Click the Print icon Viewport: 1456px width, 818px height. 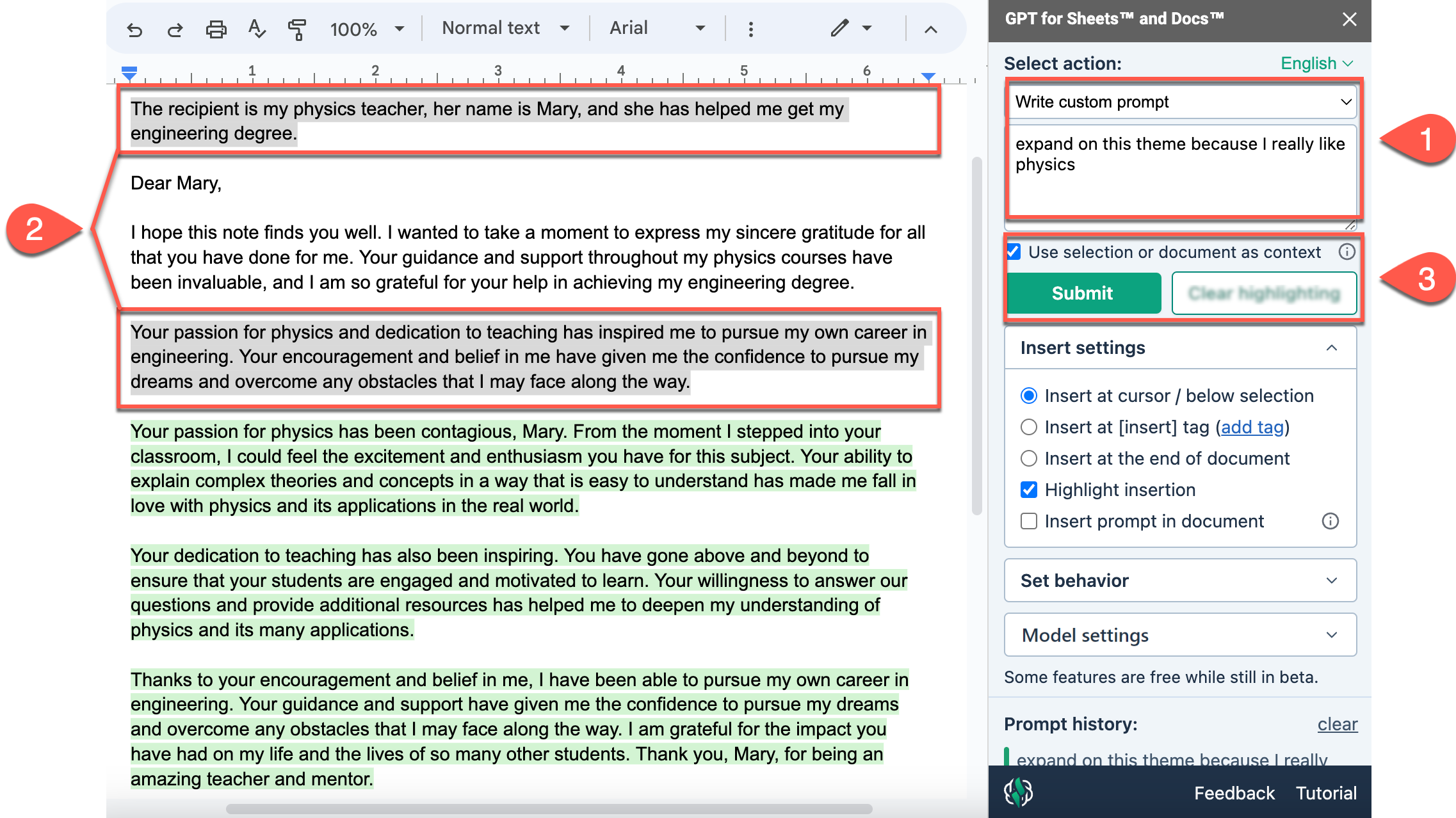216,29
